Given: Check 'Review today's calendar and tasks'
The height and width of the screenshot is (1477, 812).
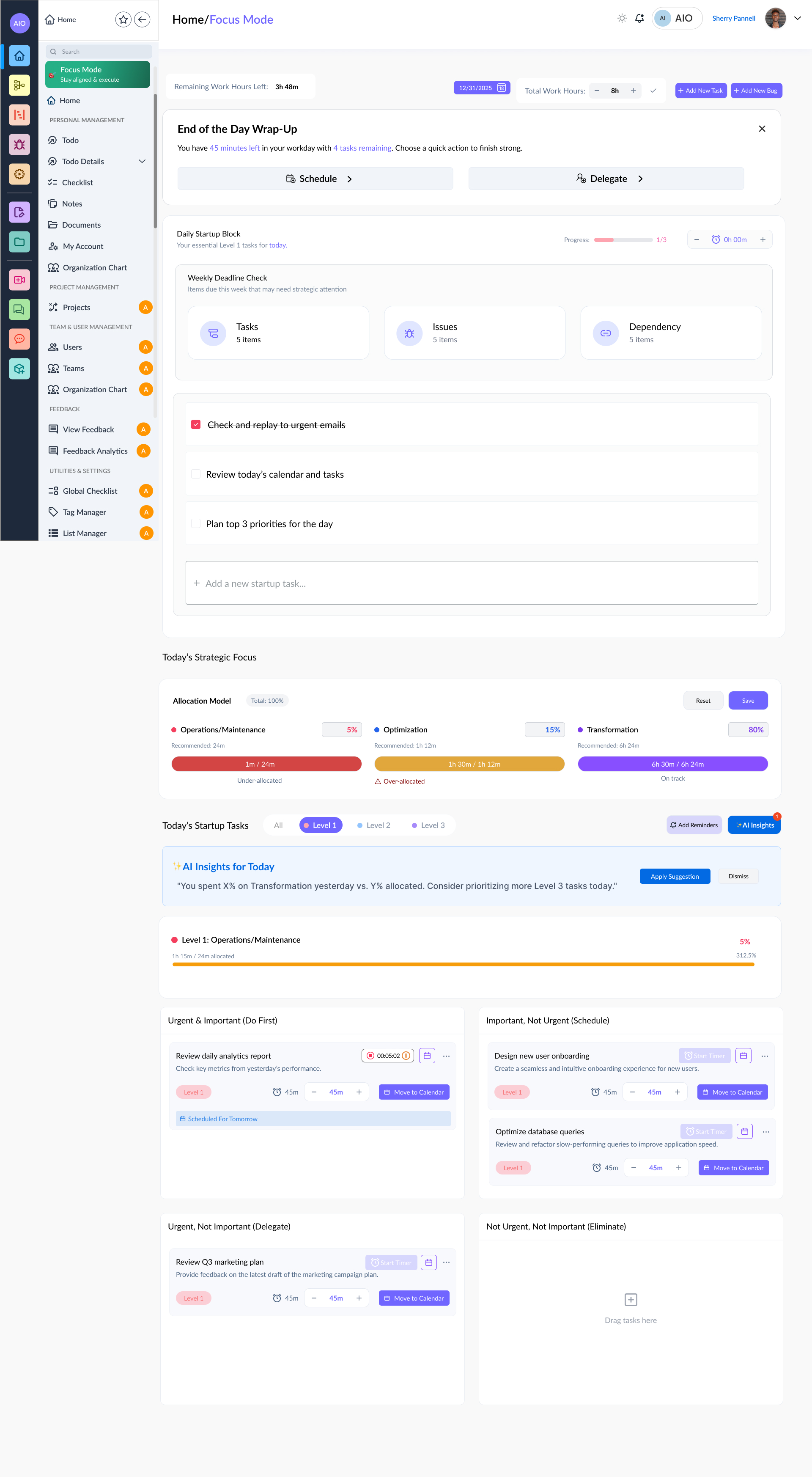Looking at the screenshot, I should click(196, 474).
